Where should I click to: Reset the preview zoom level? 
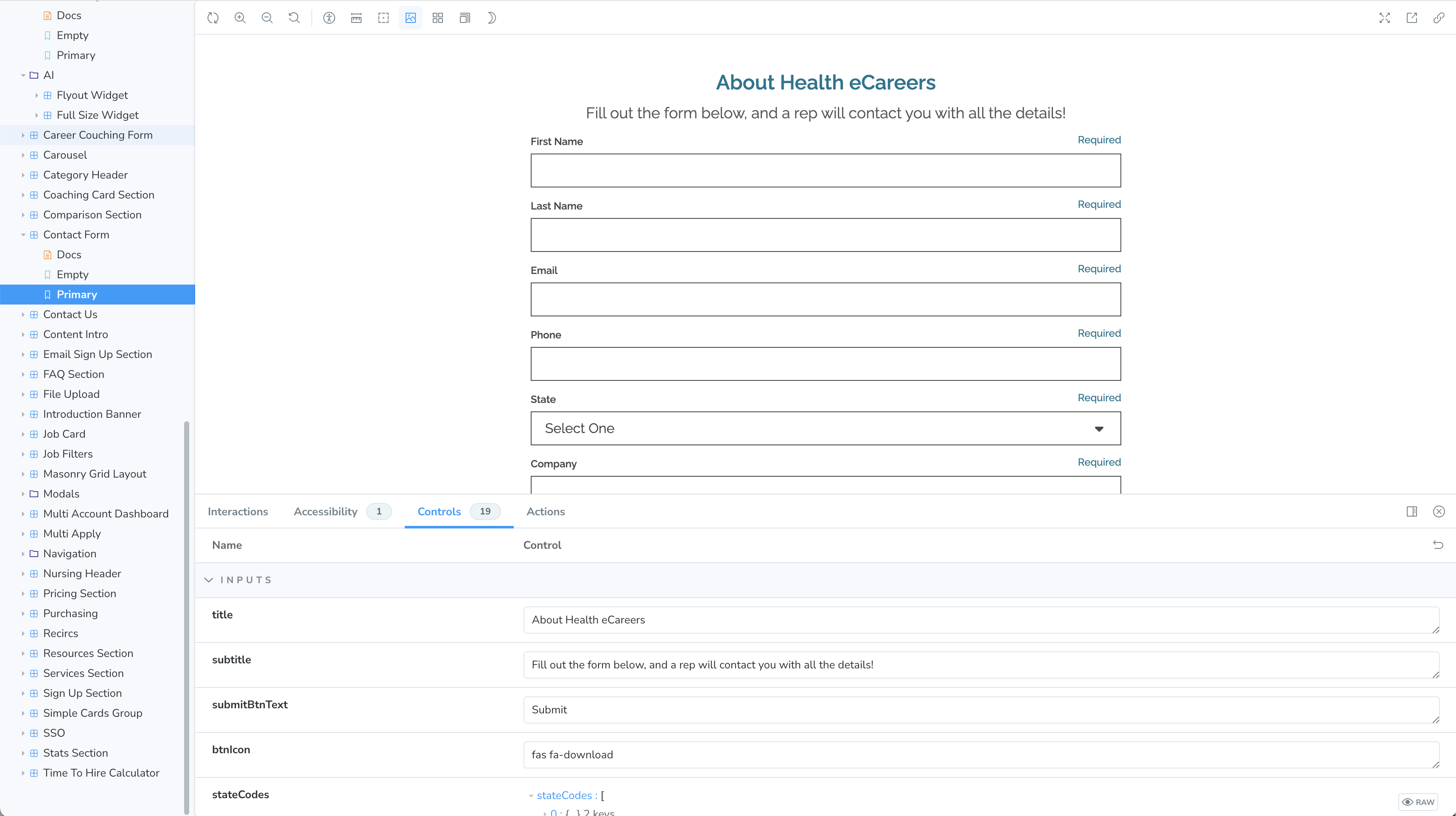coord(294,18)
